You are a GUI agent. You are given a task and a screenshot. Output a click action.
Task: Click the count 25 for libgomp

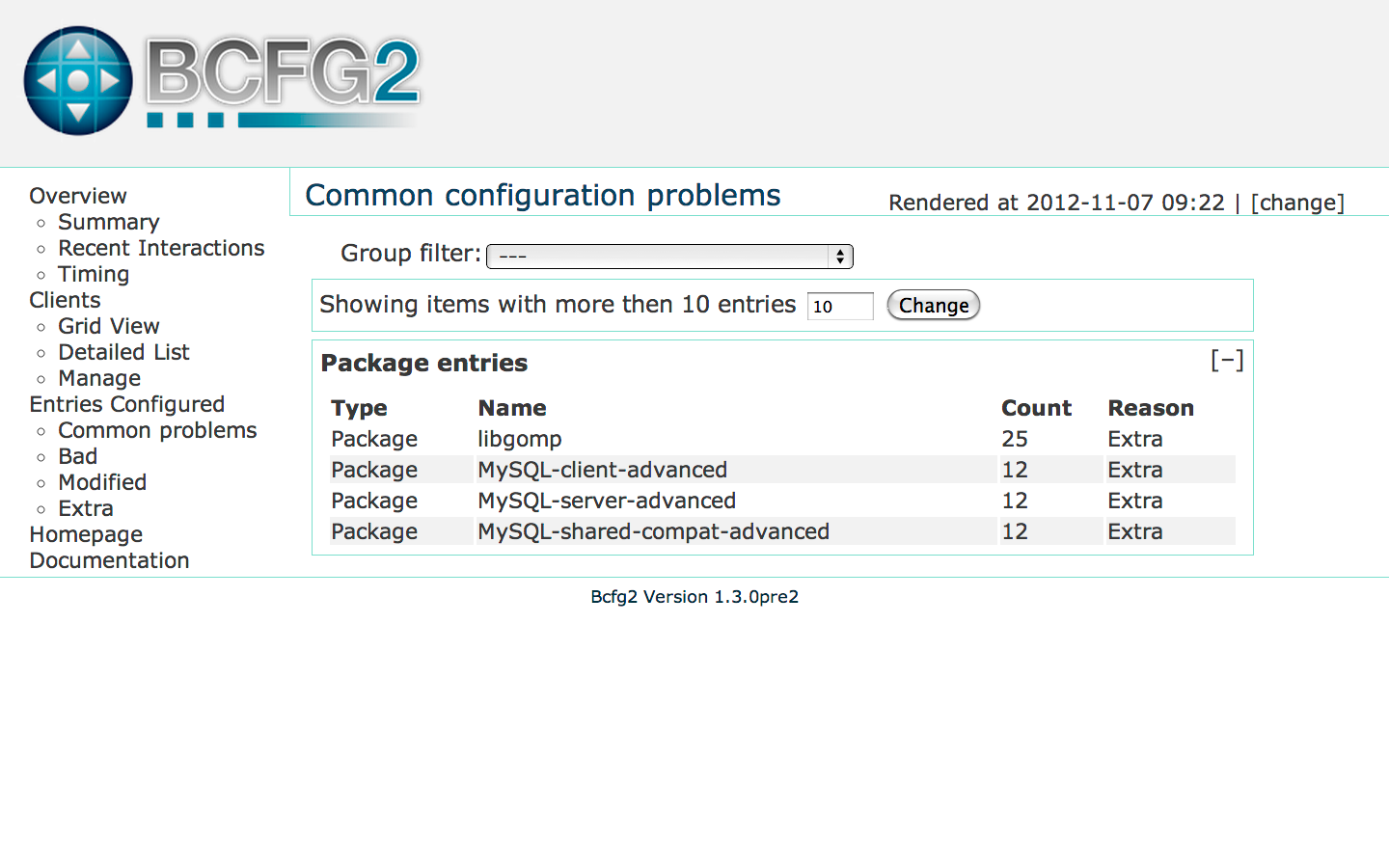click(x=1015, y=439)
